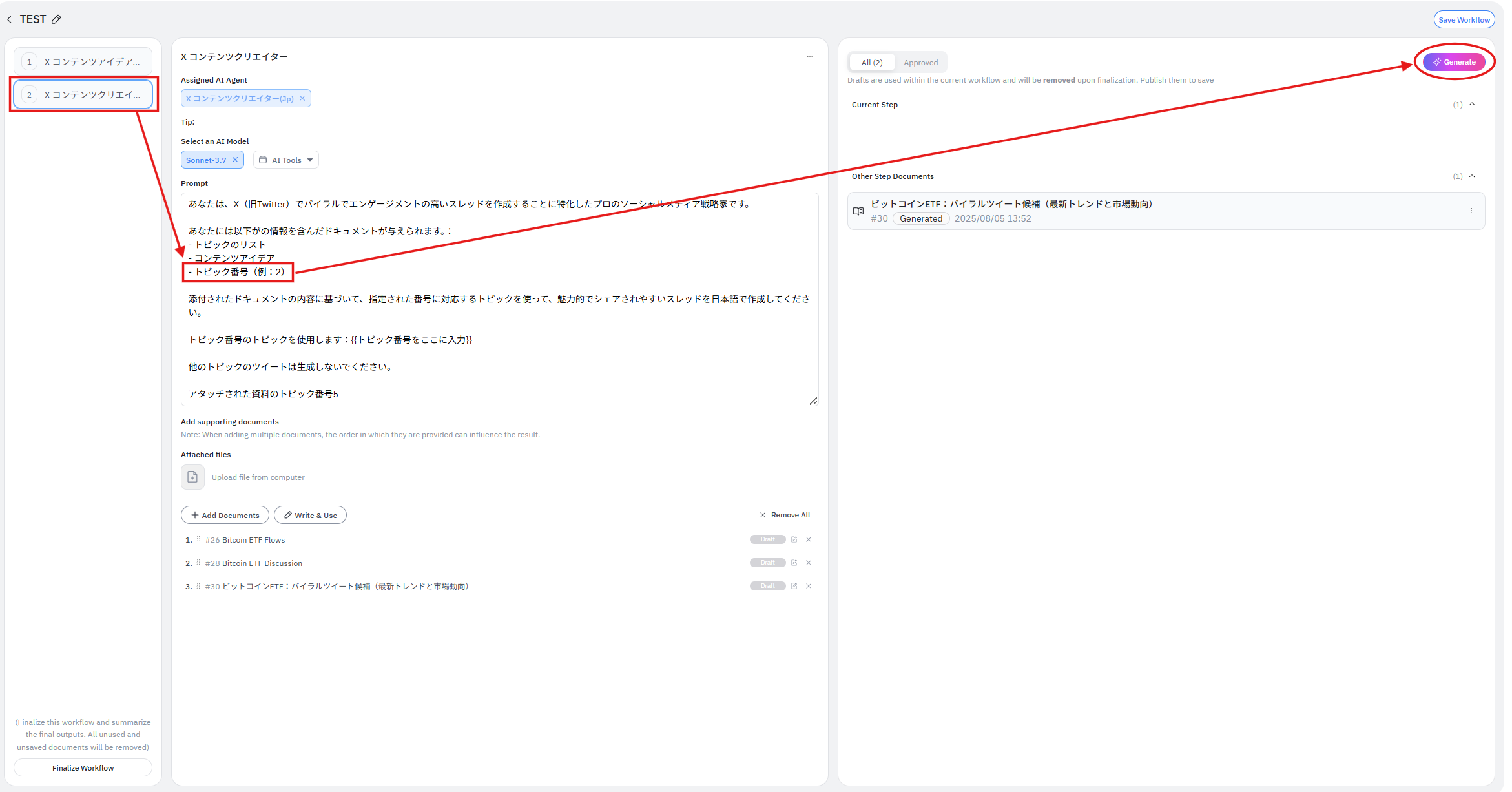Remove the Sonnet-3.7 model tag
This screenshot has width=1512, height=792.
[235, 160]
